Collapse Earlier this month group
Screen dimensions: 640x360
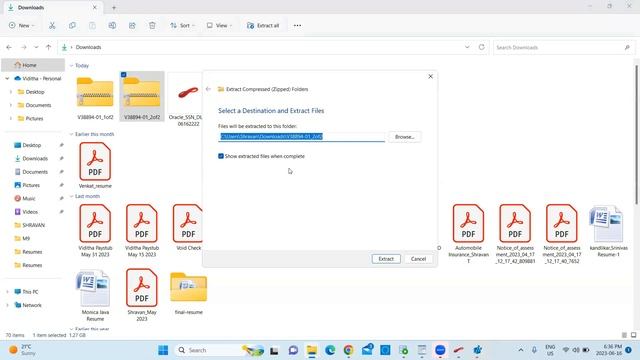click(x=71, y=134)
